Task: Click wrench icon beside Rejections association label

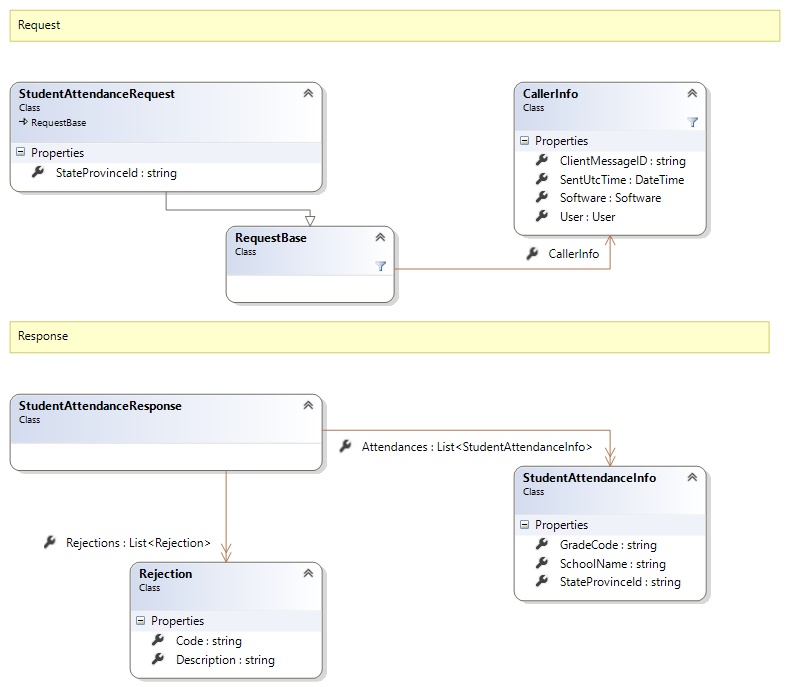Action: click(x=50, y=543)
